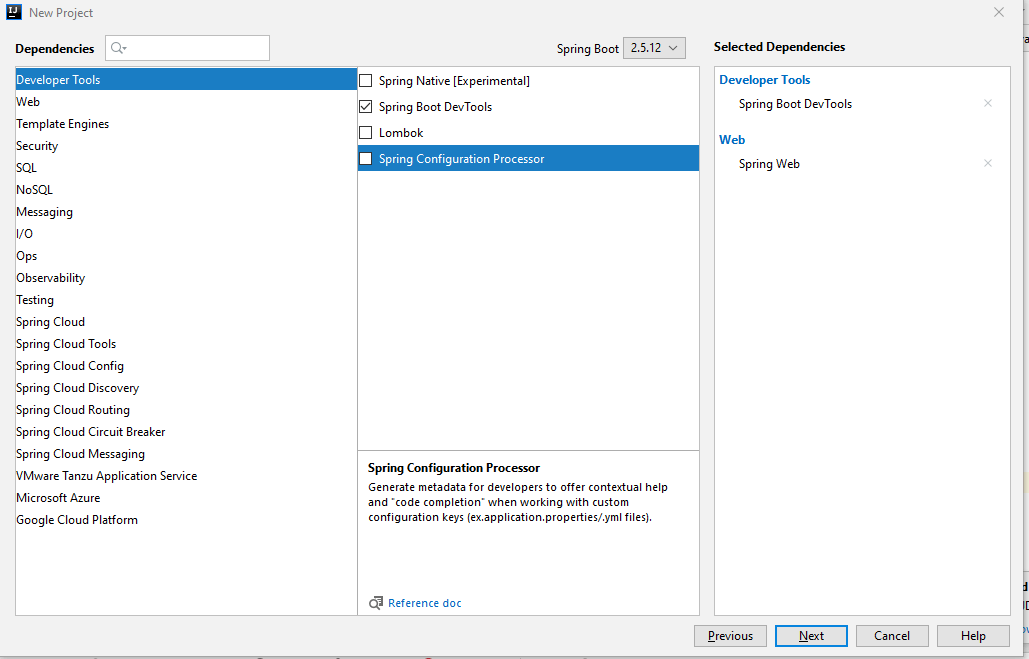Select the Spring Cloud Tools category
This screenshot has height=659, width=1029.
pos(186,343)
